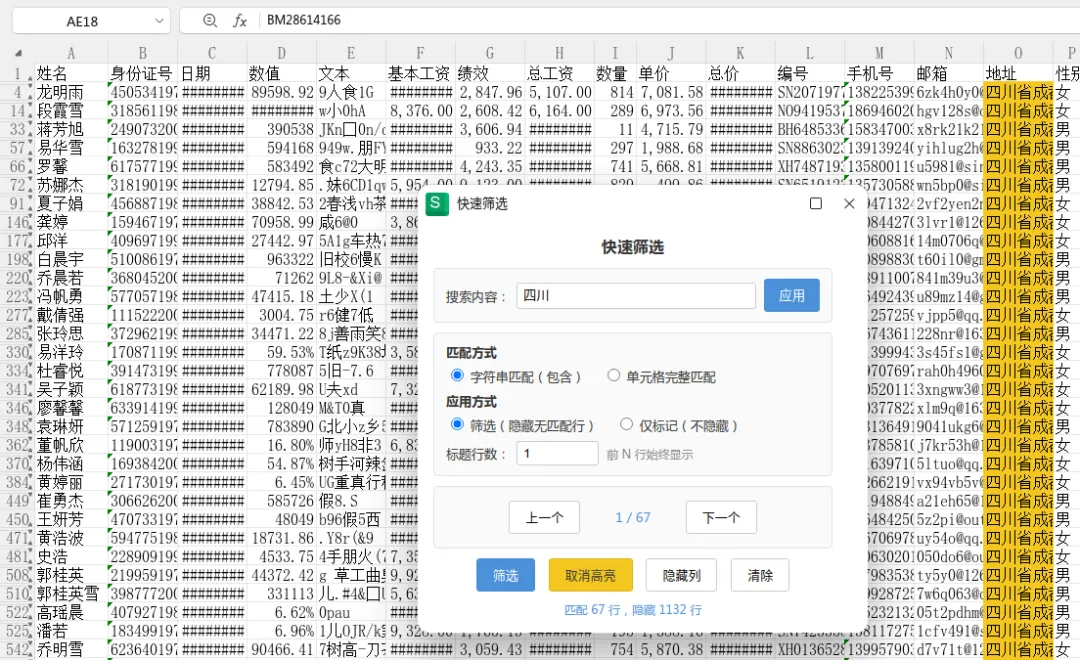Screen dimensions: 1080x660
Task: Click cell with value 390538
Action: [281, 130]
